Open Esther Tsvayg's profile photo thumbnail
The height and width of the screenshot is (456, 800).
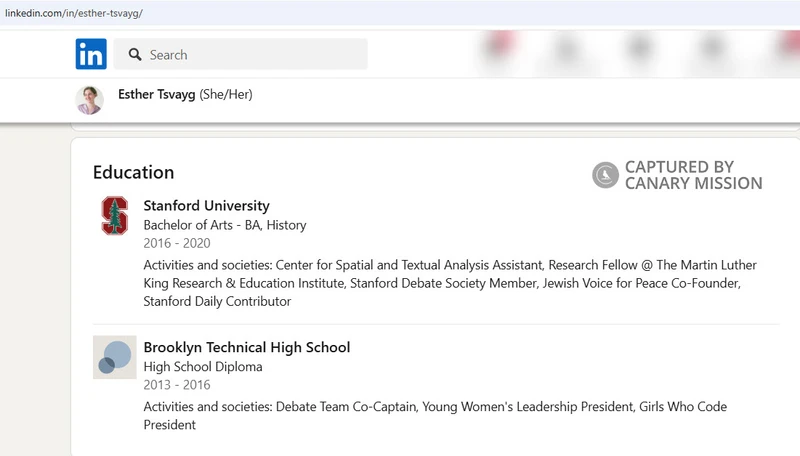click(90, 100)
